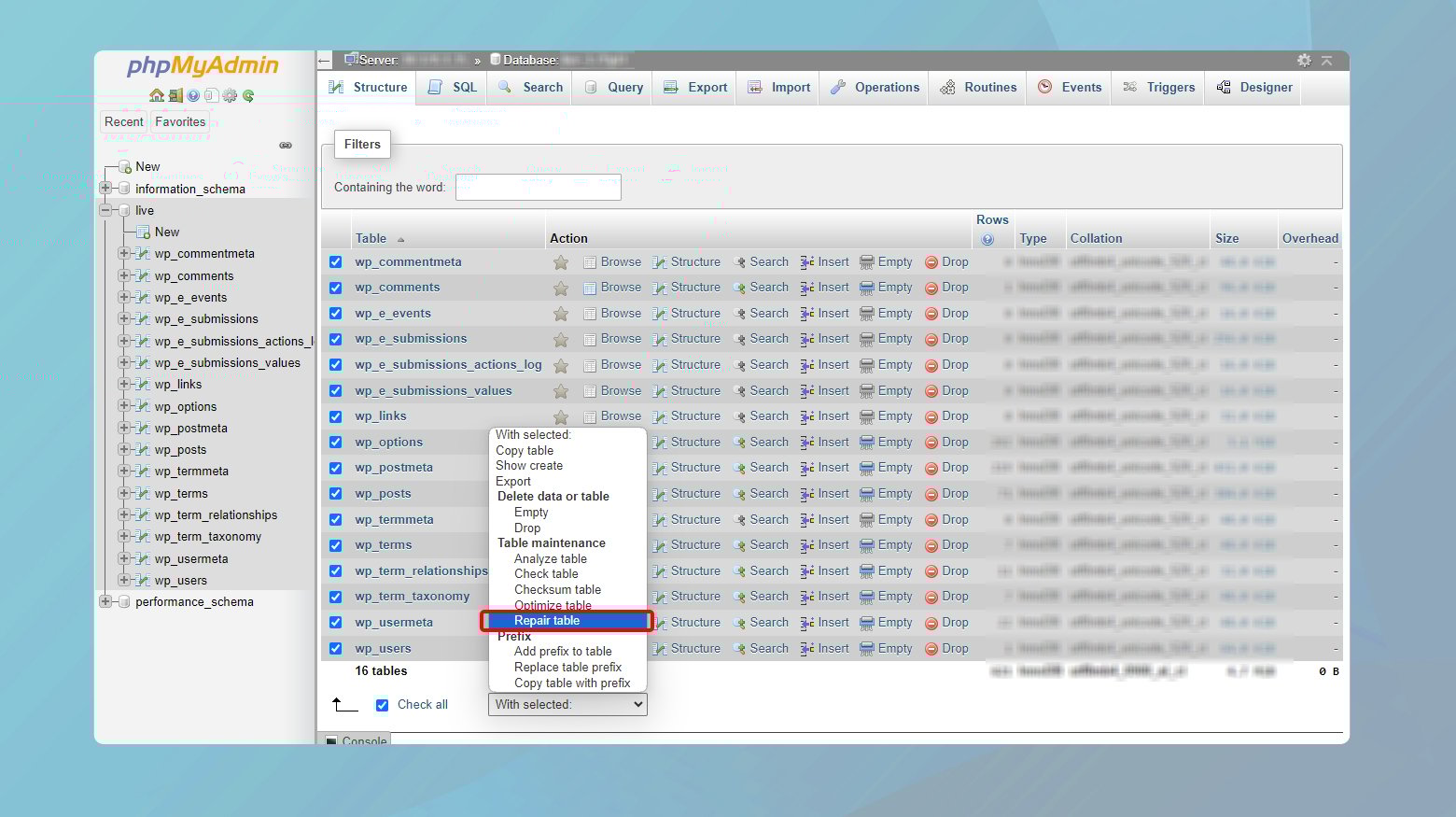
Task: Favorite the wp_comments table star
Action: coord(561,289)
